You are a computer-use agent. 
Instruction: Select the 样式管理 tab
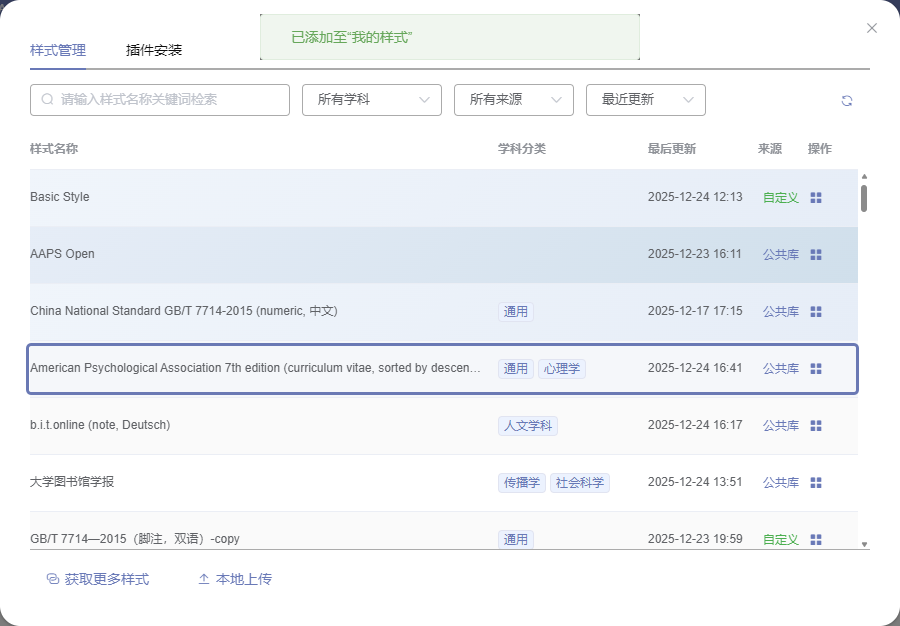(x=58, y=50)
